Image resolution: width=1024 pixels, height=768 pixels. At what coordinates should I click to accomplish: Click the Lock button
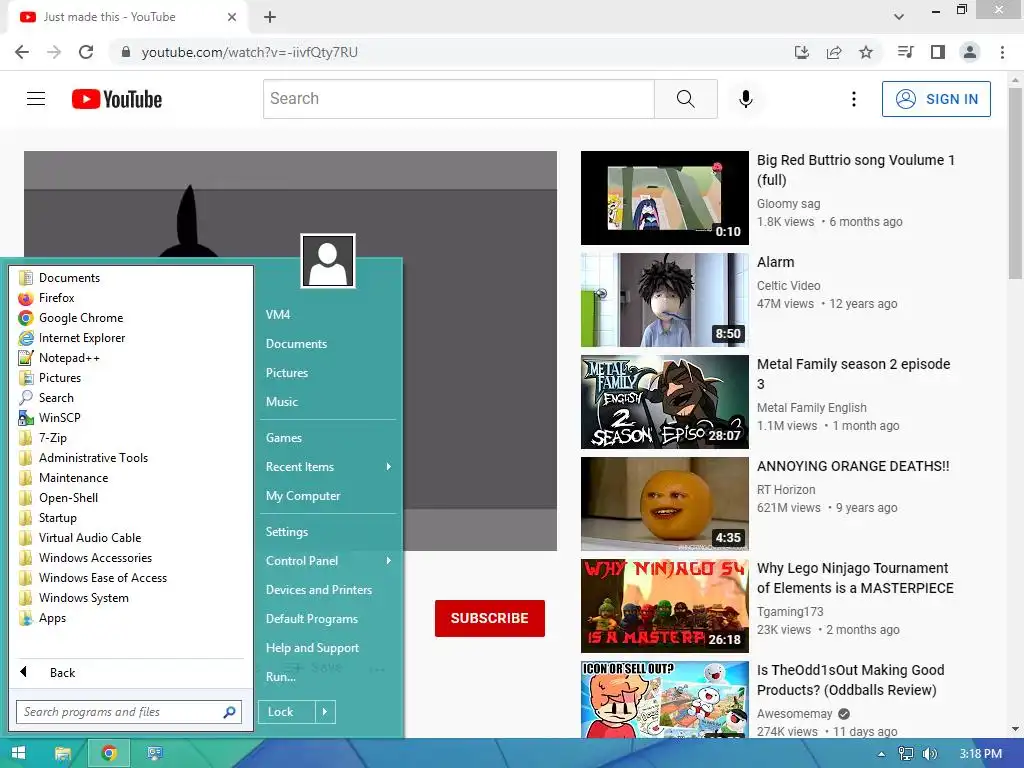point(287,712)
